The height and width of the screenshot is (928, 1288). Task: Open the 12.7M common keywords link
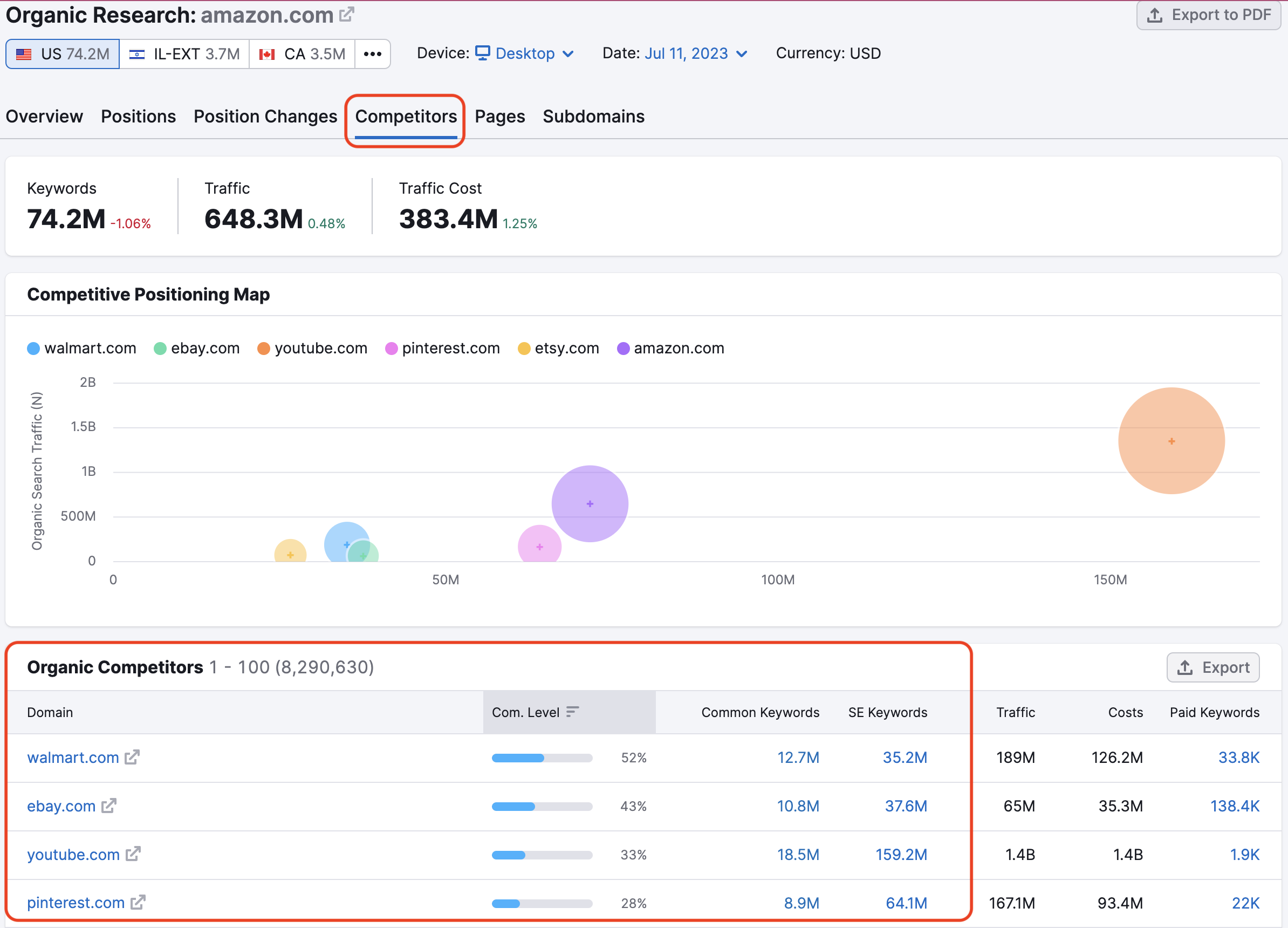pos(797,757)
